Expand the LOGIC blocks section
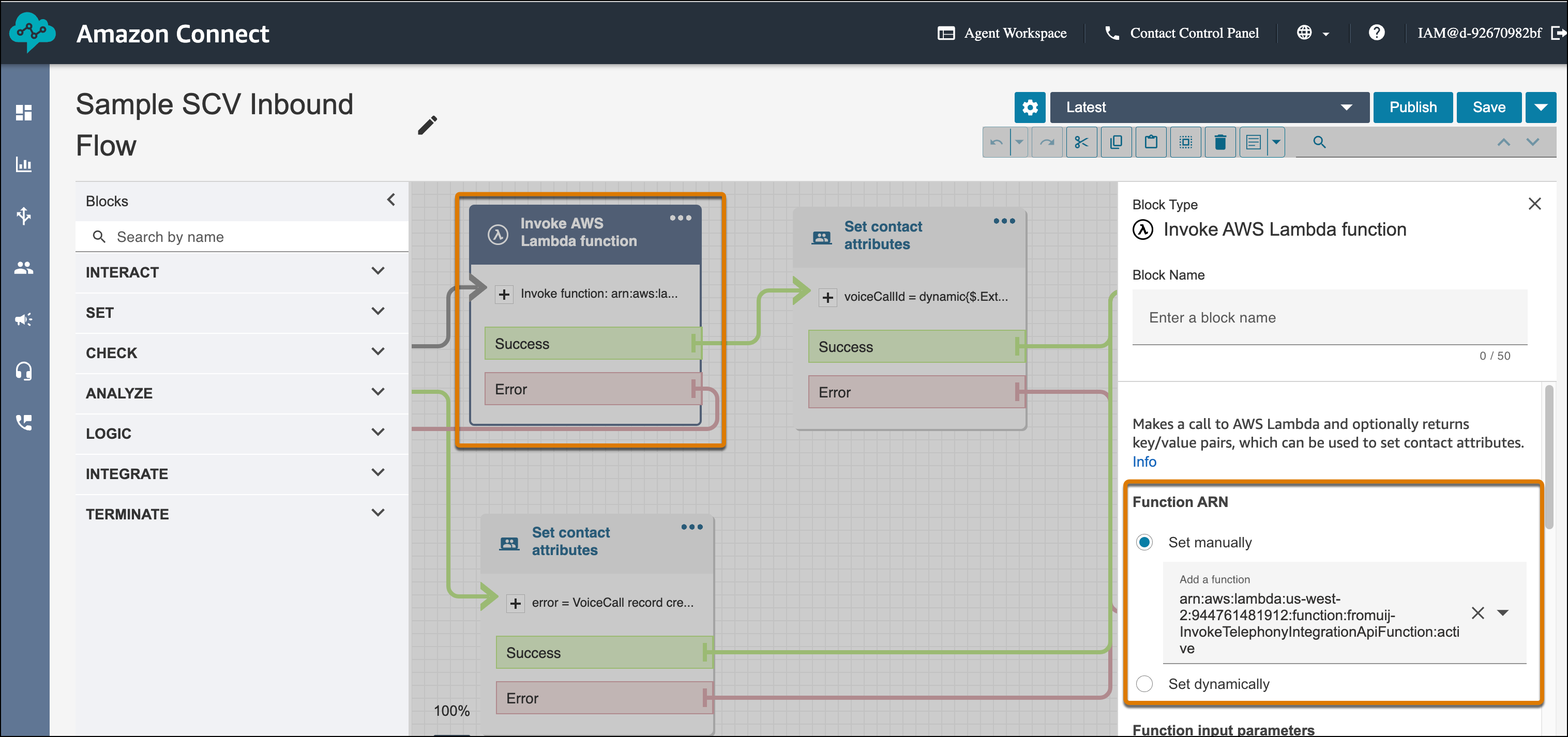 [242, 434]
